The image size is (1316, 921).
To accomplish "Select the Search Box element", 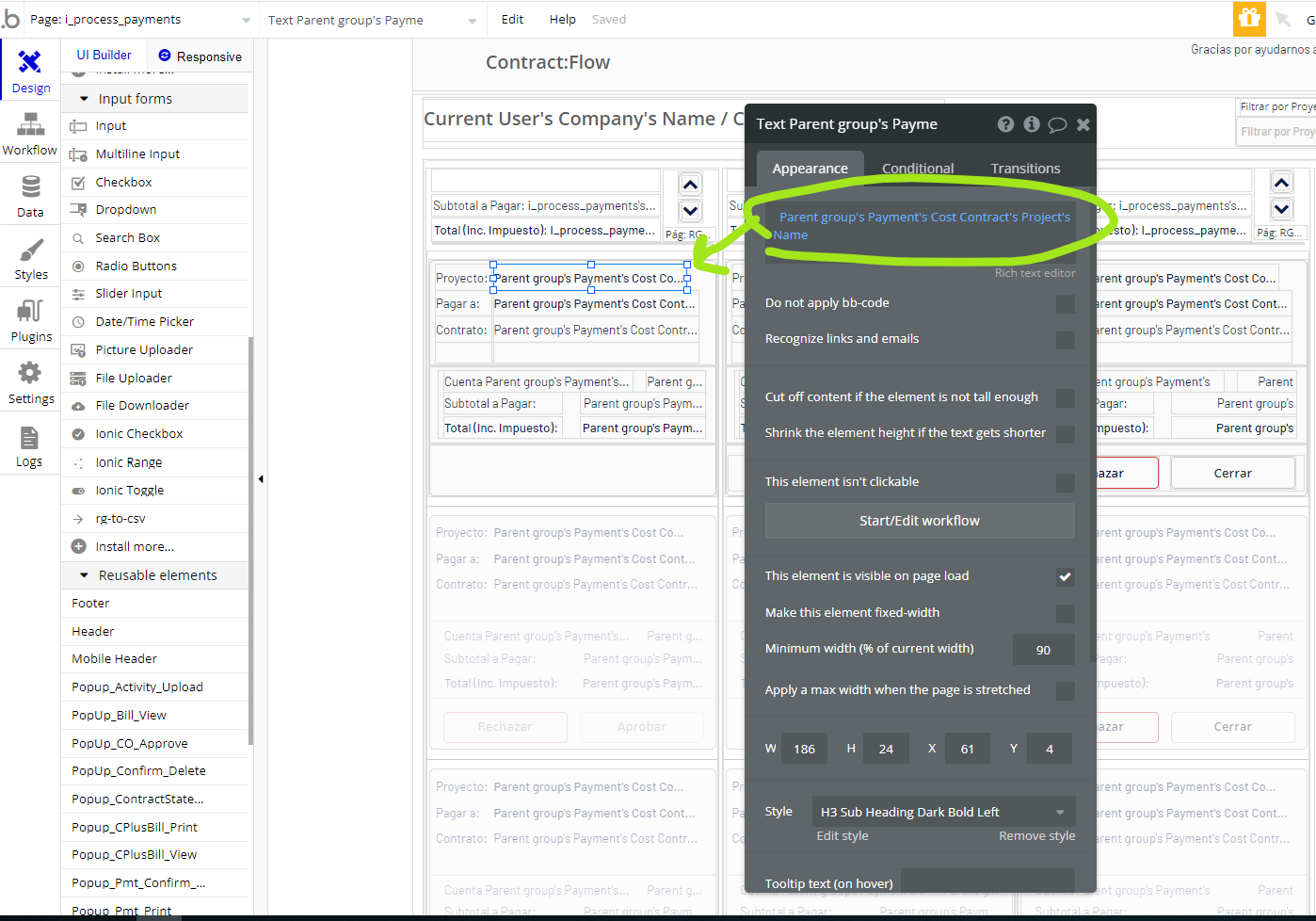I will click(155, 238).
